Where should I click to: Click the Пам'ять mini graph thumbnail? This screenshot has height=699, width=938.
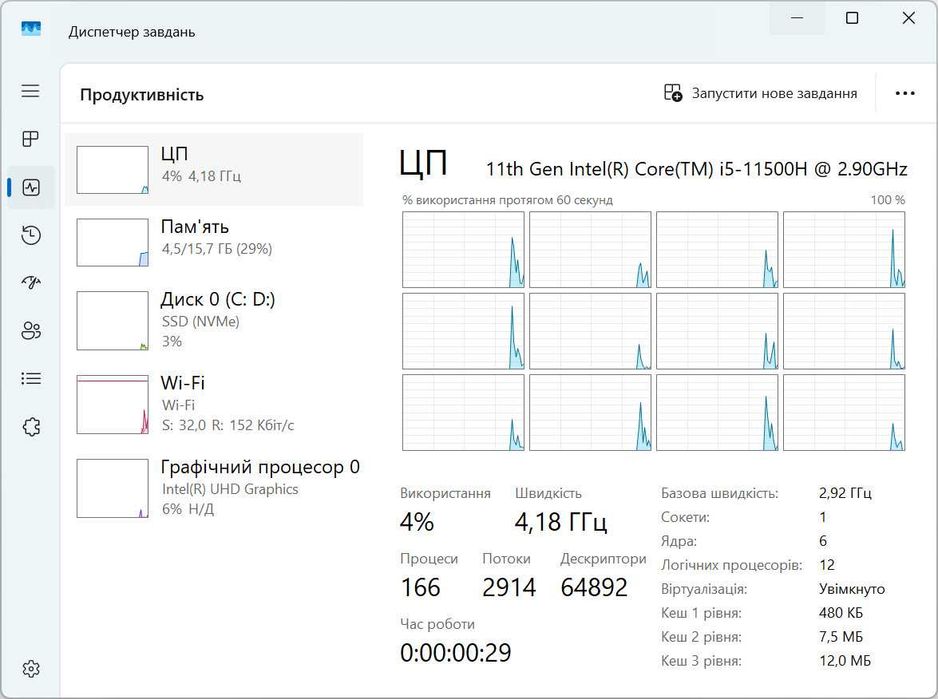112,242
